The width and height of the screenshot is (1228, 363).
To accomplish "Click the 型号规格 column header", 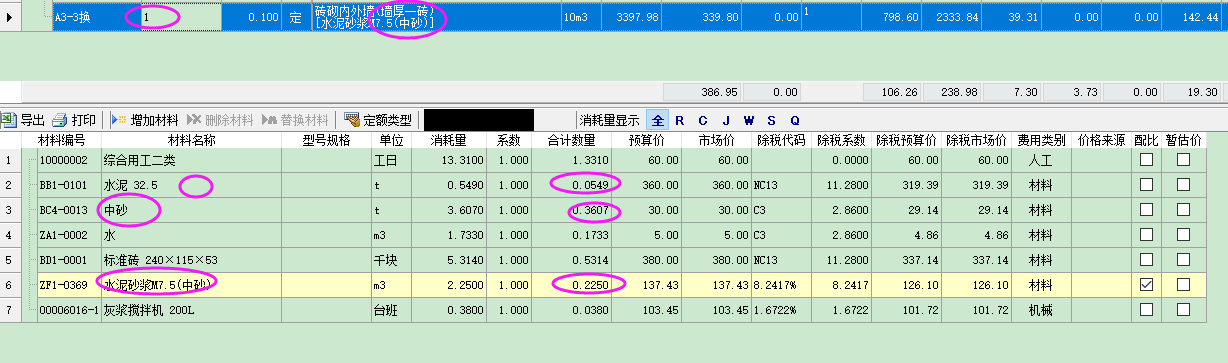I will pyautogui.click(x=326, y=140).
